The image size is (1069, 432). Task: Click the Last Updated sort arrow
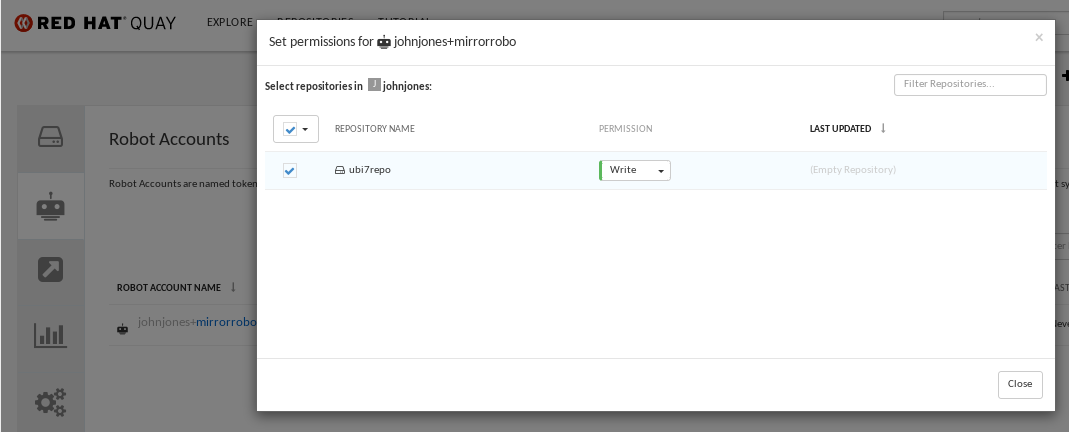point(883,129)
